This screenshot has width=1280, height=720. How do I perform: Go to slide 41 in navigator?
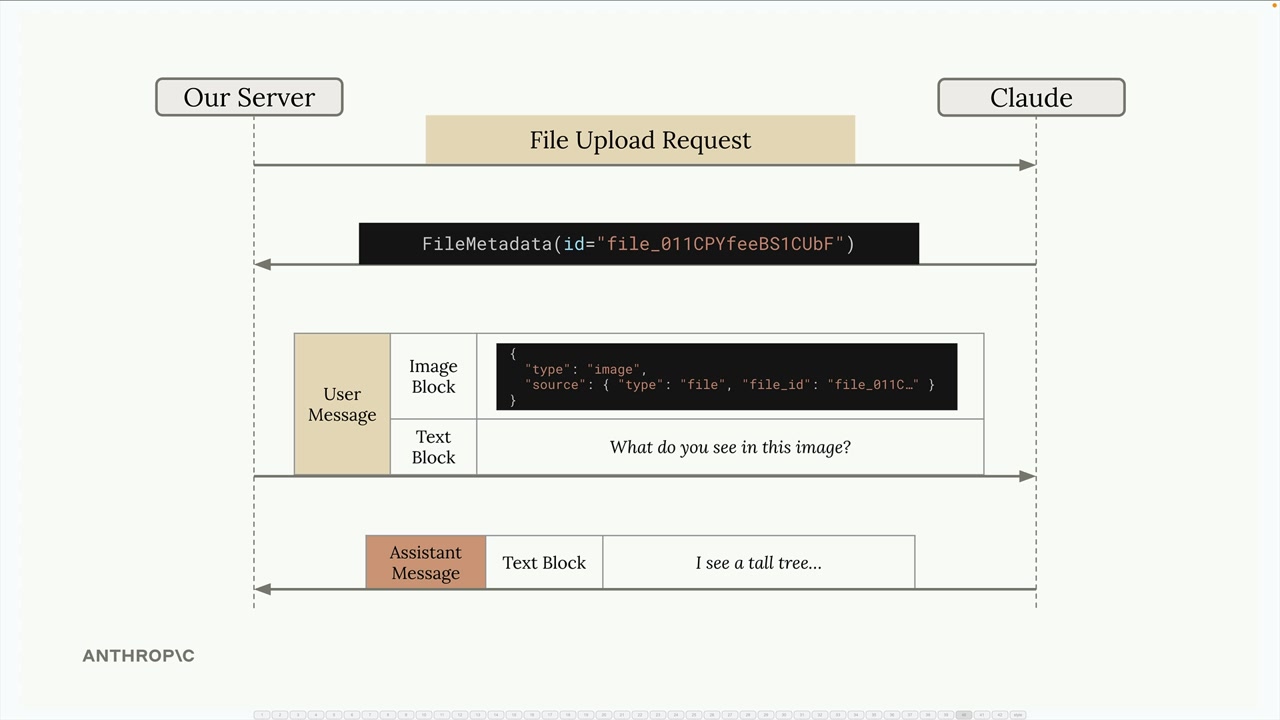[981, 715]
